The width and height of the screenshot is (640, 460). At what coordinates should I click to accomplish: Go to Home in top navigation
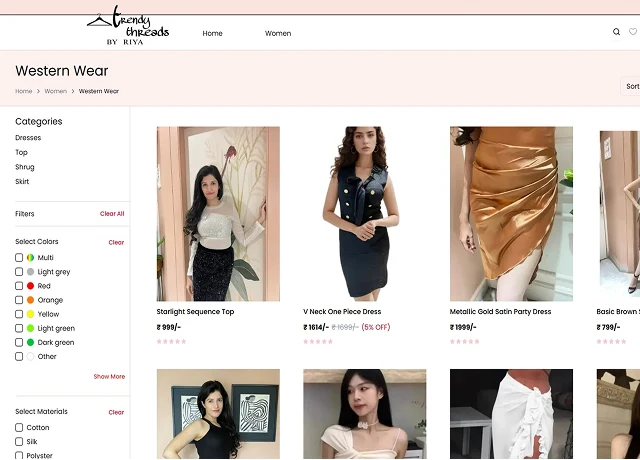tap(212, 33)
